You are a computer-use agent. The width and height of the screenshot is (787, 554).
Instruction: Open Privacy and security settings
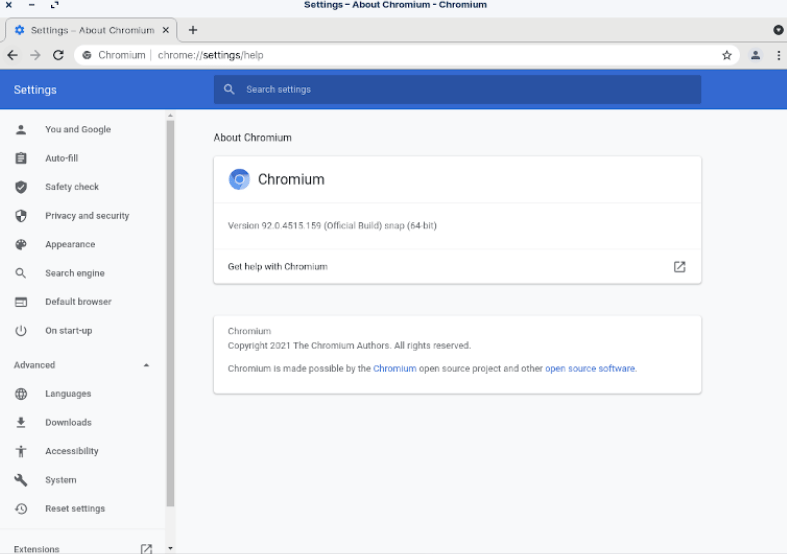coord(87,216)
